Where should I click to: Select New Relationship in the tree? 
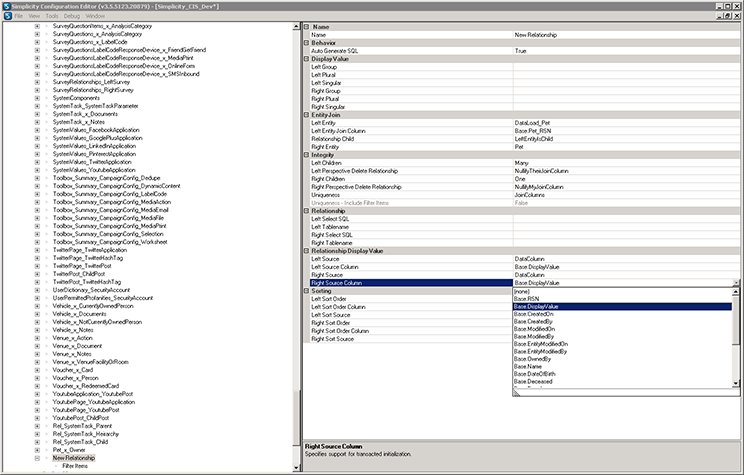[x=74, y=458]
